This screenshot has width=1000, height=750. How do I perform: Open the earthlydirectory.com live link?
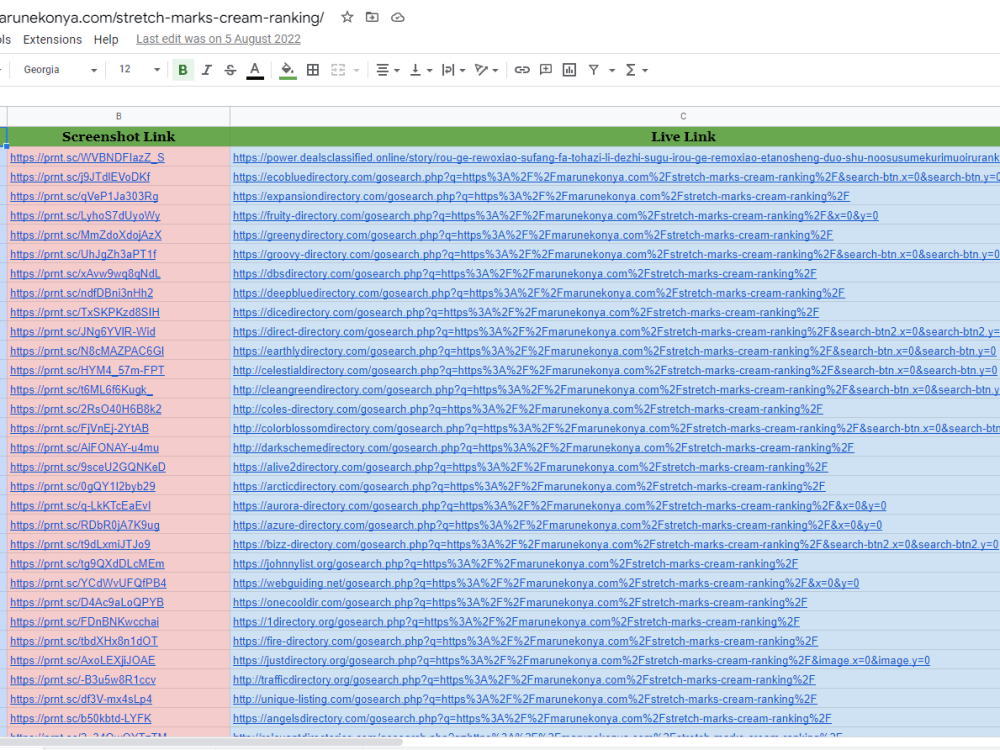click(x=614, y=351)
